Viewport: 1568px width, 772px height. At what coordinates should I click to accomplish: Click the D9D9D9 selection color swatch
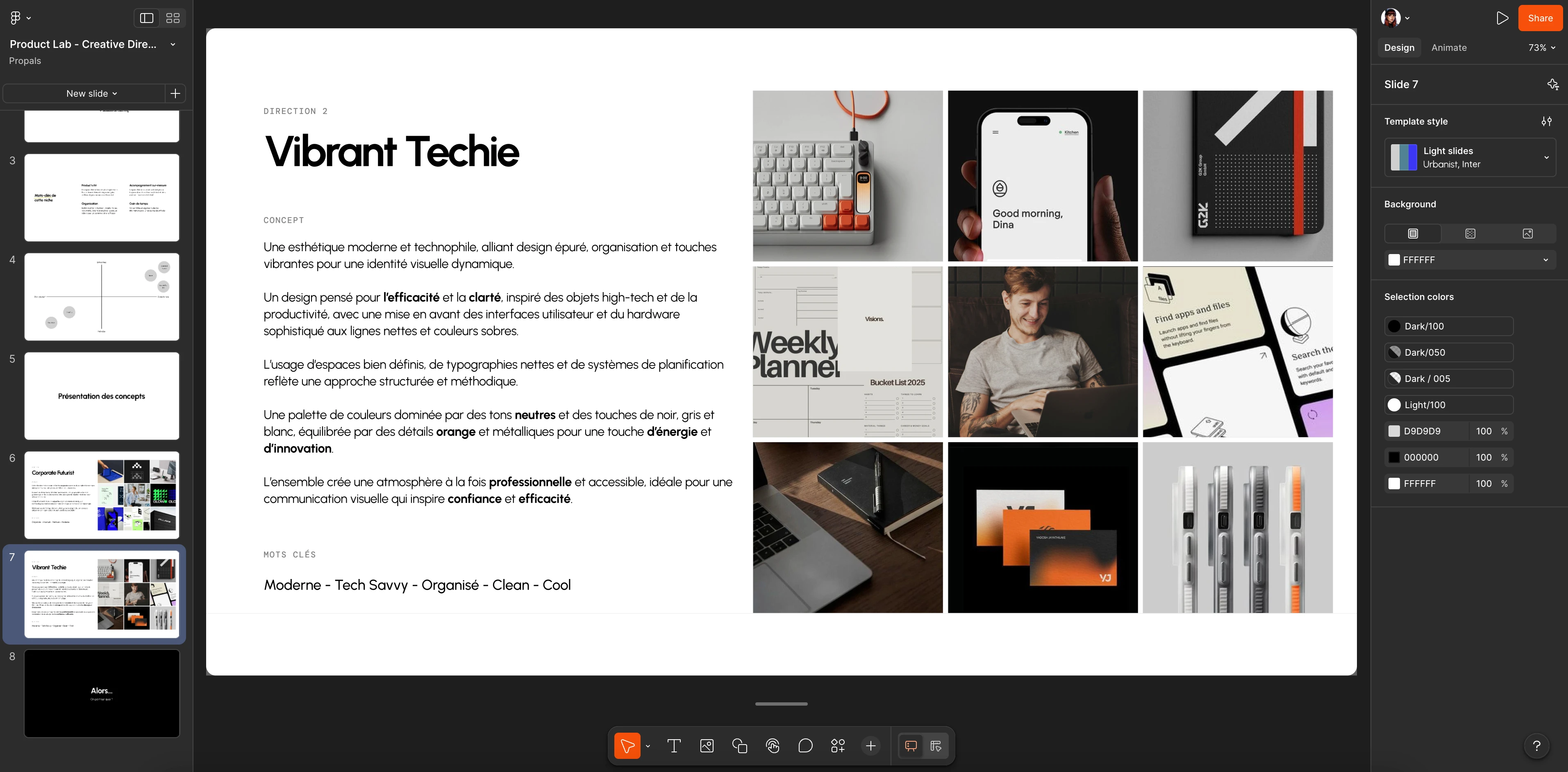pyautogui.click(x=1394, y=431)
